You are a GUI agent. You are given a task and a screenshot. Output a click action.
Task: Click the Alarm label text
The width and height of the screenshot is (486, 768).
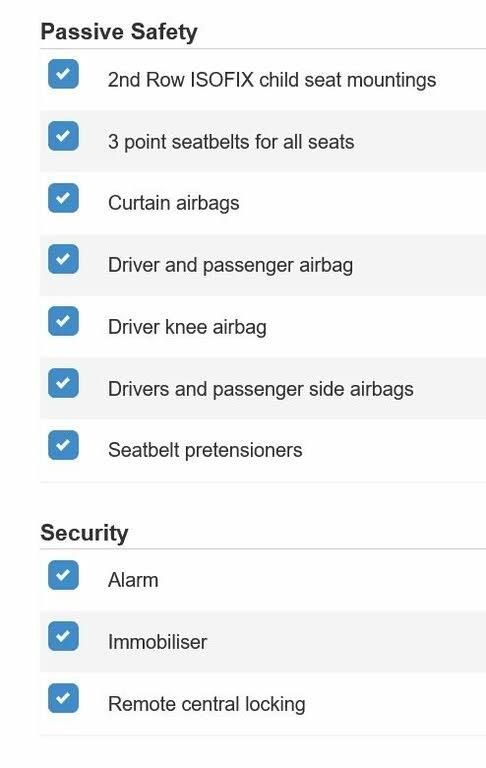(133, 580)
